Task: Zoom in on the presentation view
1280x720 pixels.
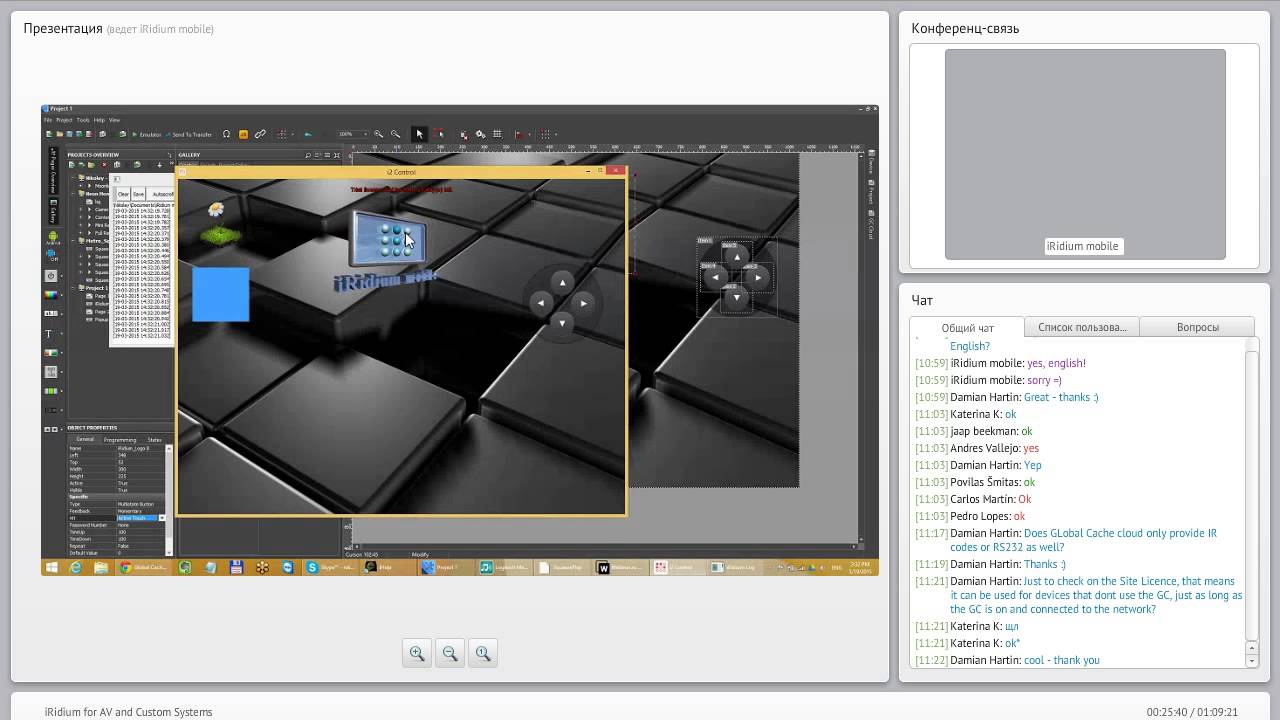Action: [417, 653]
